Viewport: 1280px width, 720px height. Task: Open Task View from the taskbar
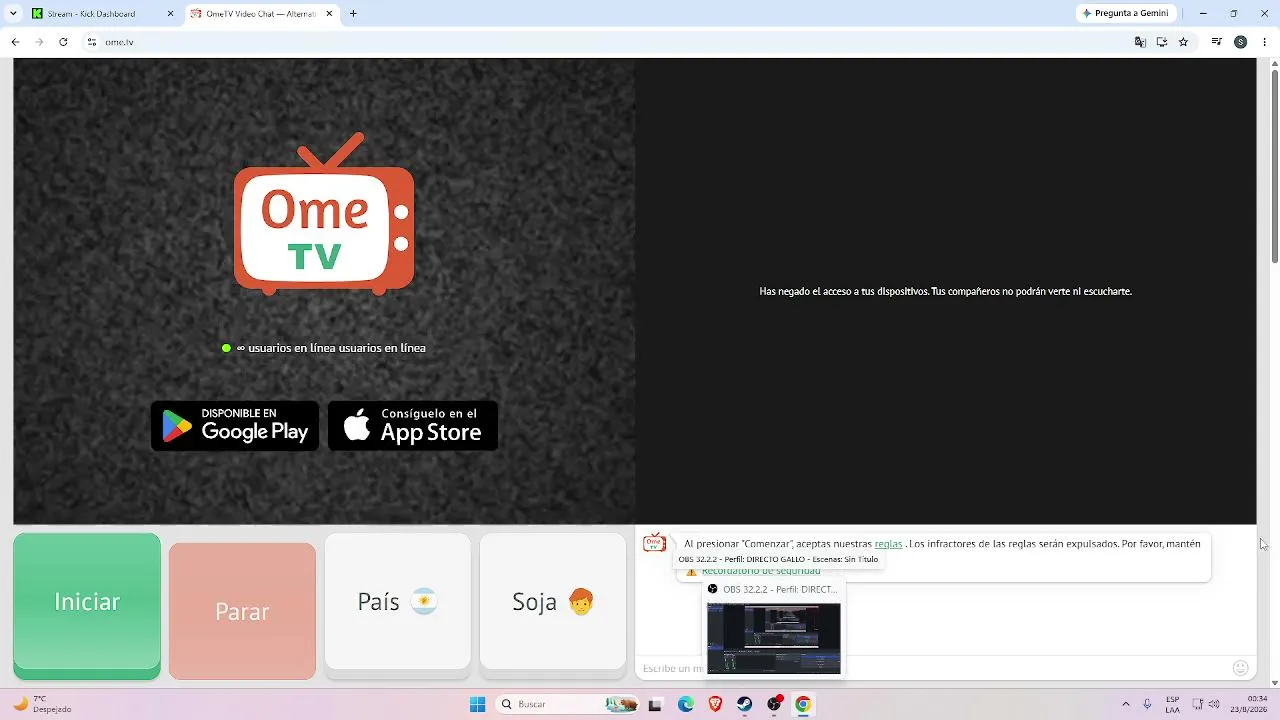coord(655,704)
